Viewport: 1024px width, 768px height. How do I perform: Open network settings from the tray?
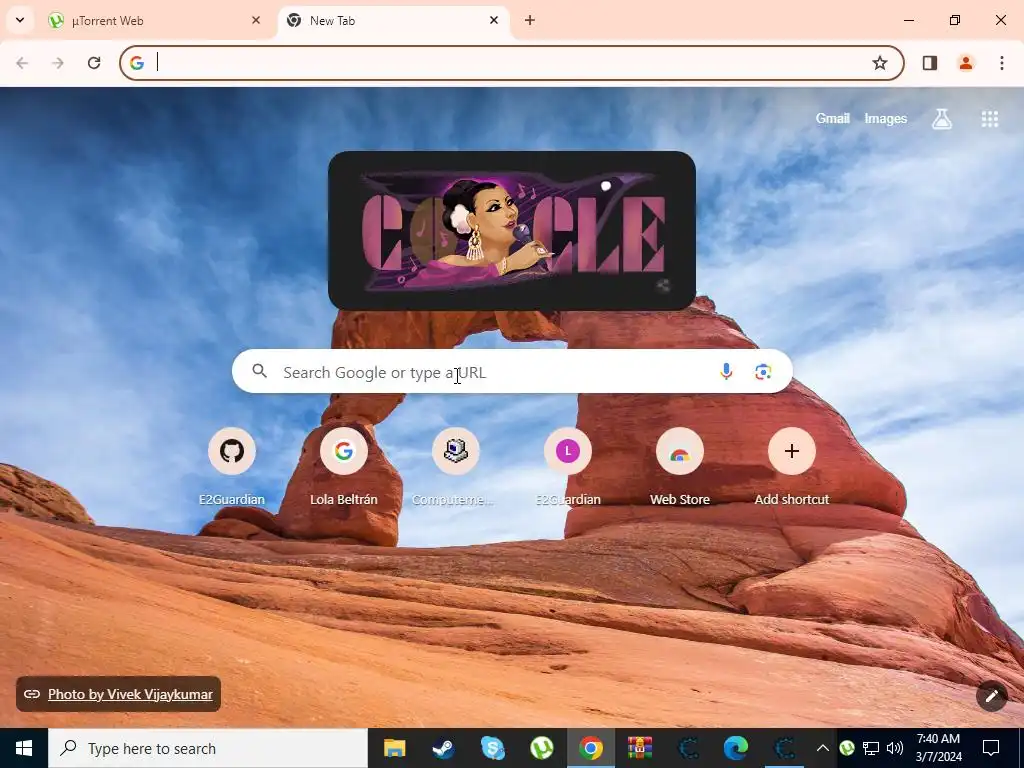871,748
